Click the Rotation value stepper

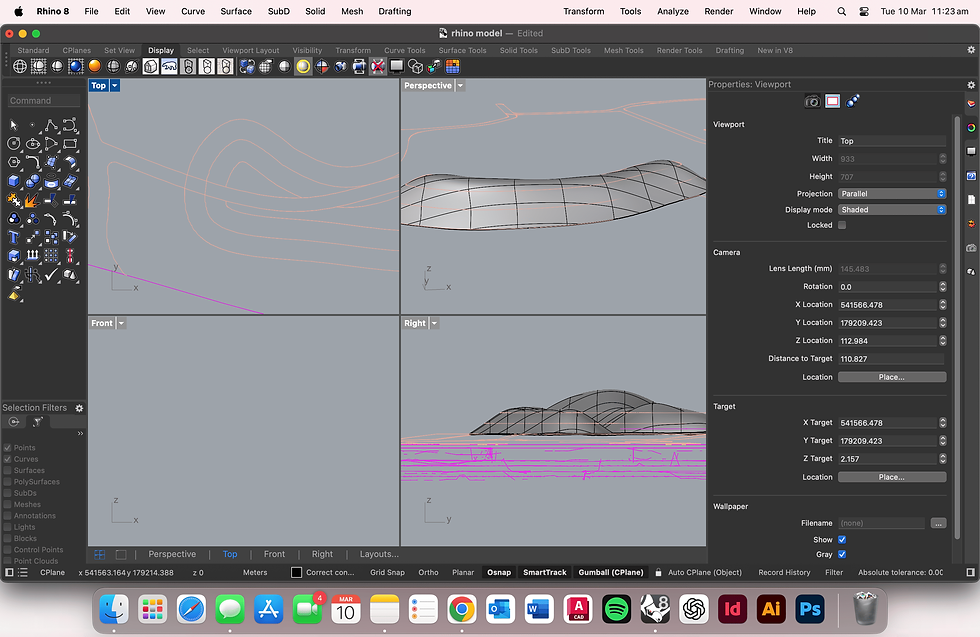point(942,287)
